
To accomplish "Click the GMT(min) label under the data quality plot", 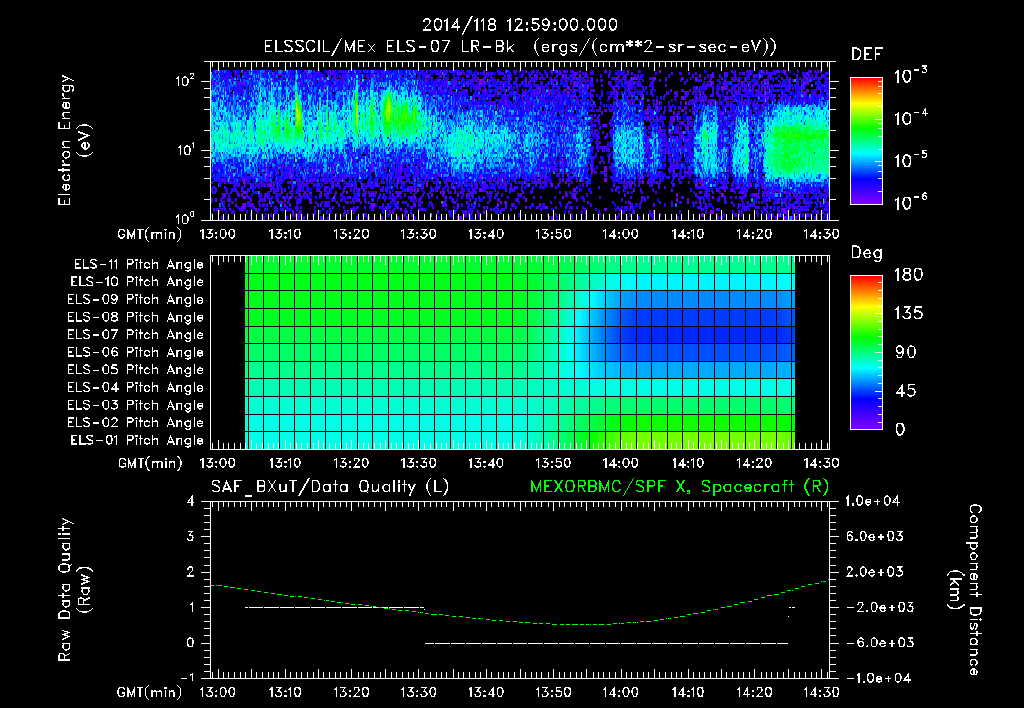I will coord(150,692).
